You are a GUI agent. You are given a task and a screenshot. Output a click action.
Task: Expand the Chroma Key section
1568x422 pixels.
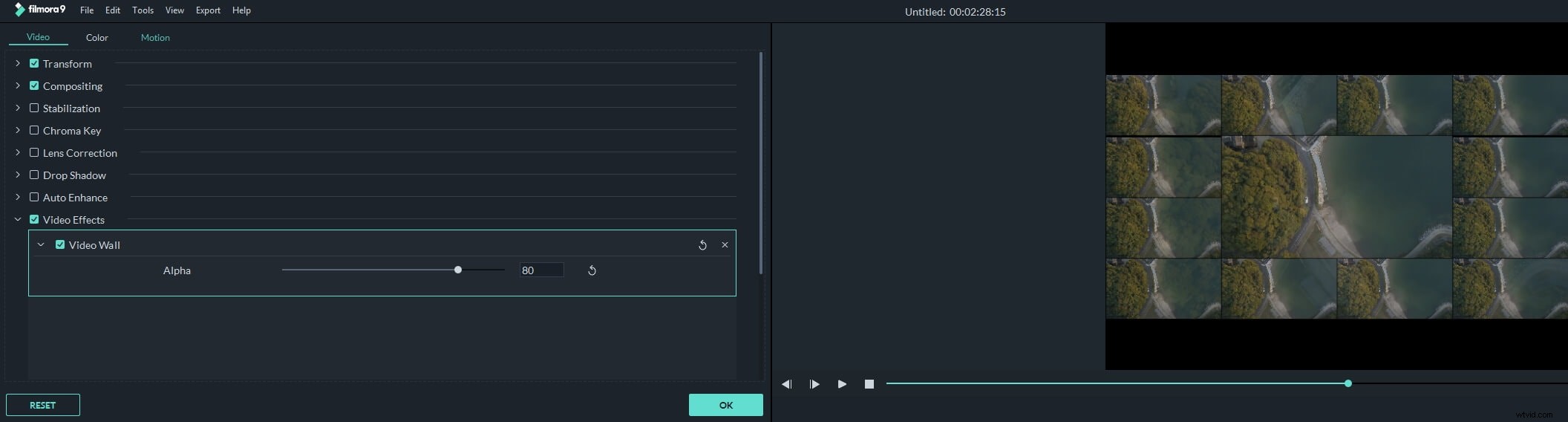point(18,131)
